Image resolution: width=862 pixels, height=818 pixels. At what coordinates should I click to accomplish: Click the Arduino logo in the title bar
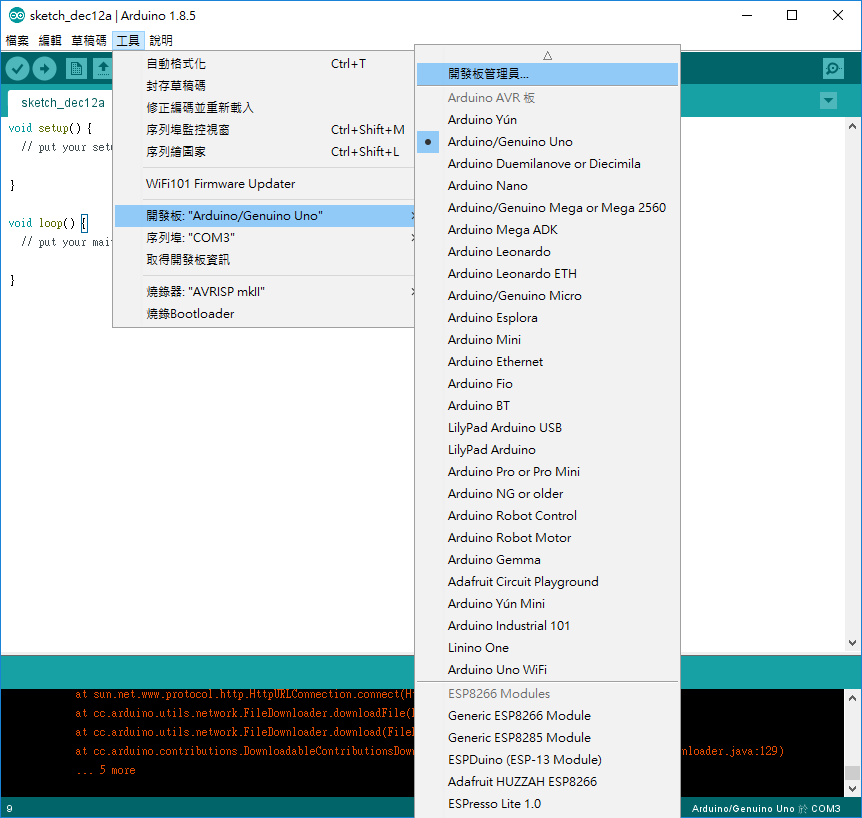point(16,15)
